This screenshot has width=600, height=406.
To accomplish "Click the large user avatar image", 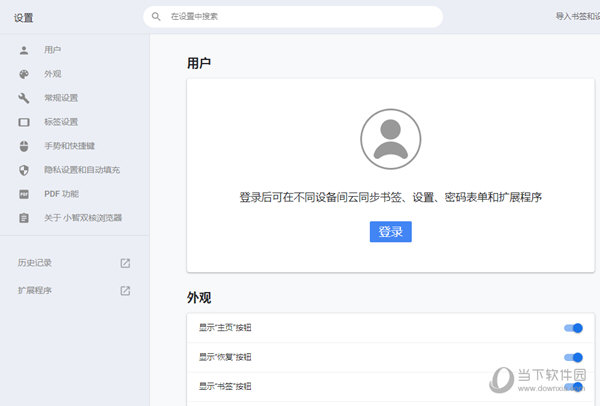I will pyautogui.click(x=390, y=139).
